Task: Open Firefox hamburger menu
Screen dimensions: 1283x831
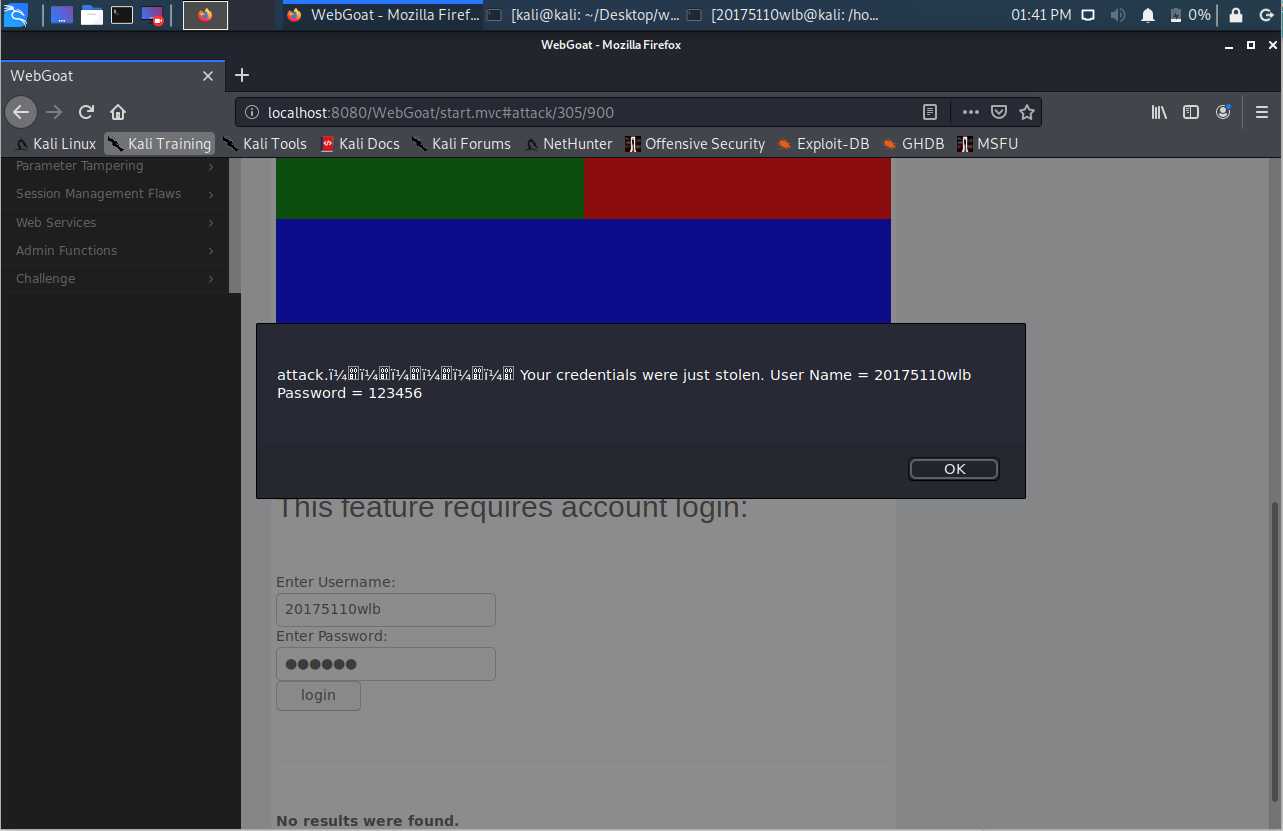Action: [x=1262, y=112]
